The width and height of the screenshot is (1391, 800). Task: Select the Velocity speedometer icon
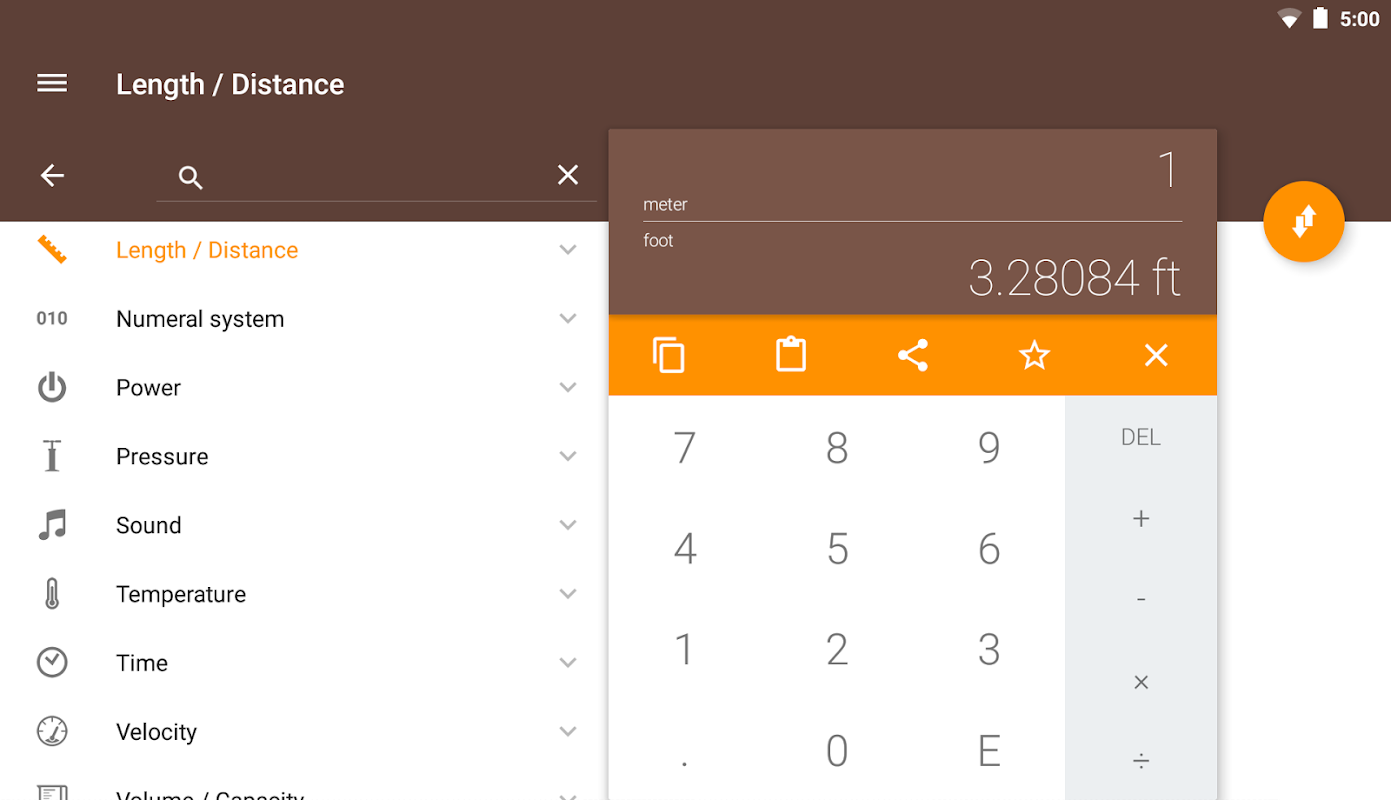[x=52, y=732]
